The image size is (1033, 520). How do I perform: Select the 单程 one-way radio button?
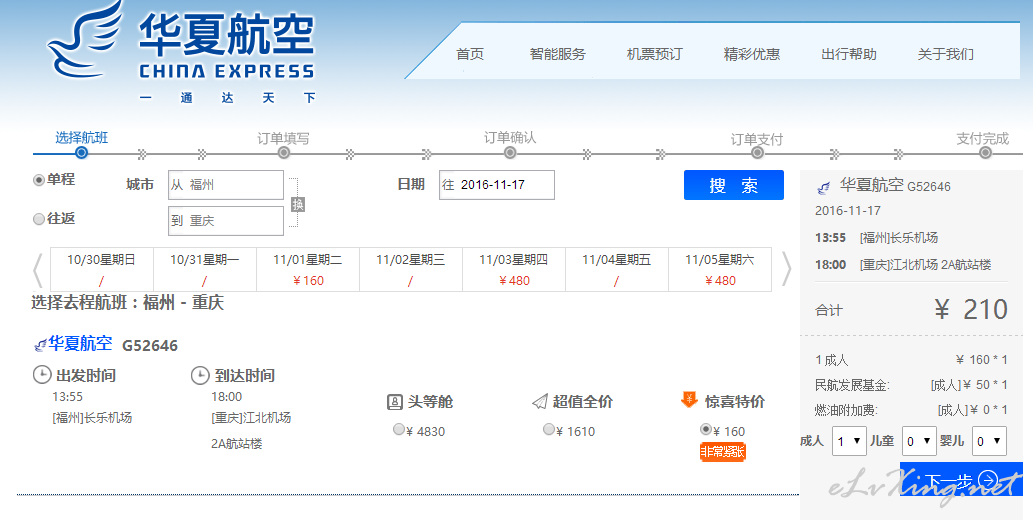pos(39,180)
